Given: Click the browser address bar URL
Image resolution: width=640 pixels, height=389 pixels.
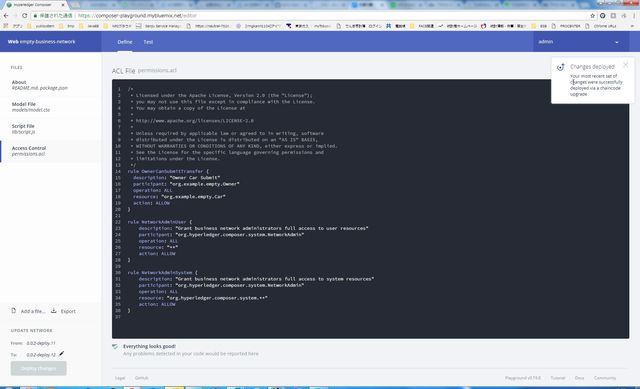Looking at the screenshot, I should [x=138, y=16].
